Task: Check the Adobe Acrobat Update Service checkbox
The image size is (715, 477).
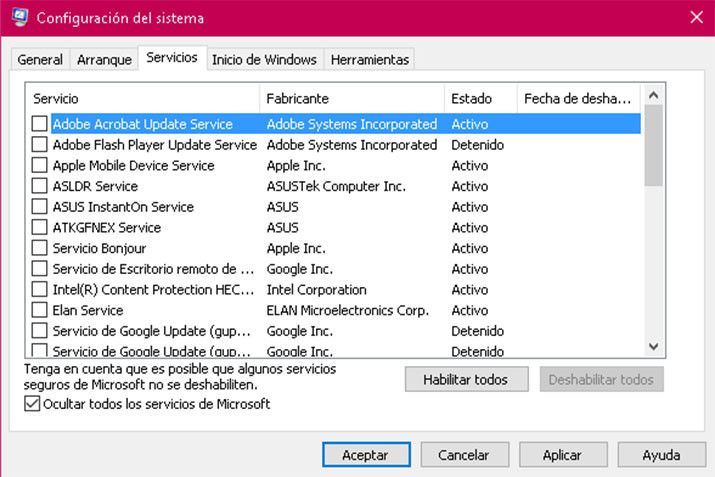Action: point(40,124)
